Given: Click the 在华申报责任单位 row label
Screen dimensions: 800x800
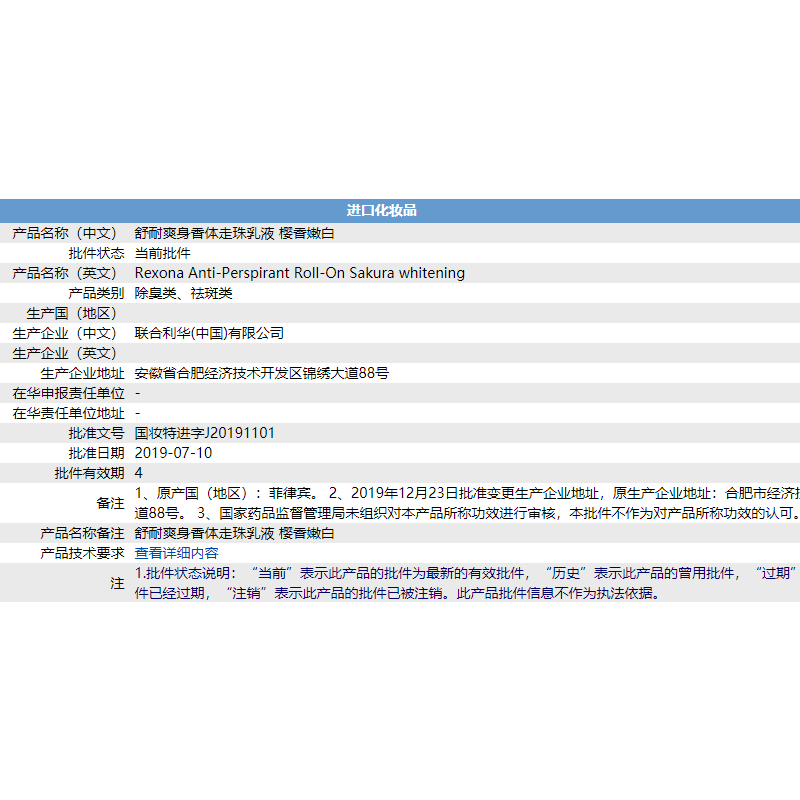Looking at the screenshot, I should pyautogui.click(x=68, y=393).
